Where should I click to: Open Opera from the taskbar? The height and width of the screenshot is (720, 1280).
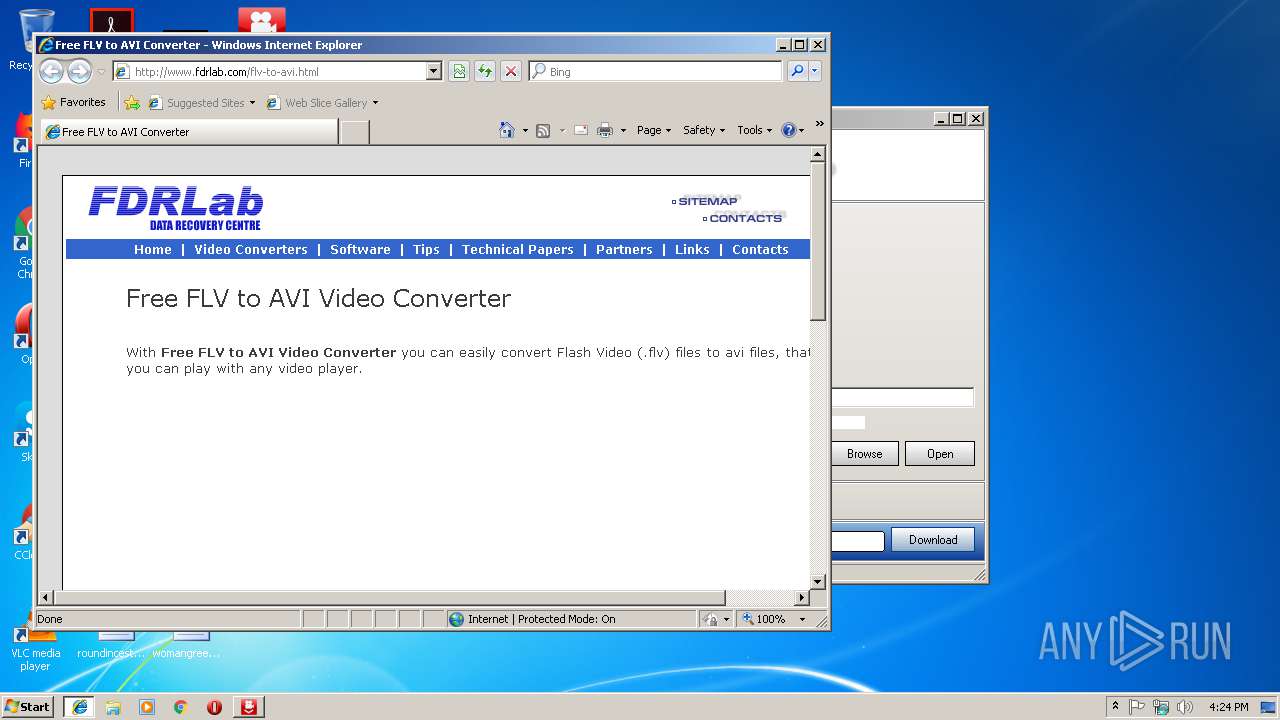point(214,707)
